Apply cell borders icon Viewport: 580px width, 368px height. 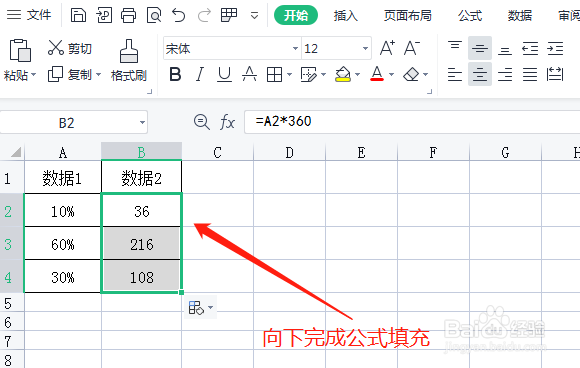(274, 75)
